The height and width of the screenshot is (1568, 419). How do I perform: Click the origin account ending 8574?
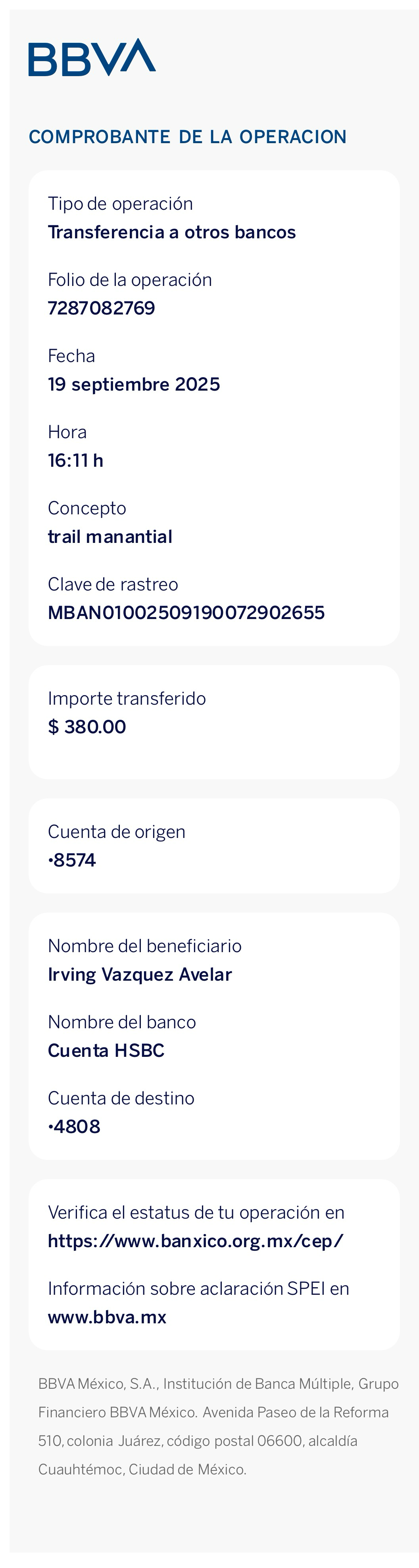point(73,860)
